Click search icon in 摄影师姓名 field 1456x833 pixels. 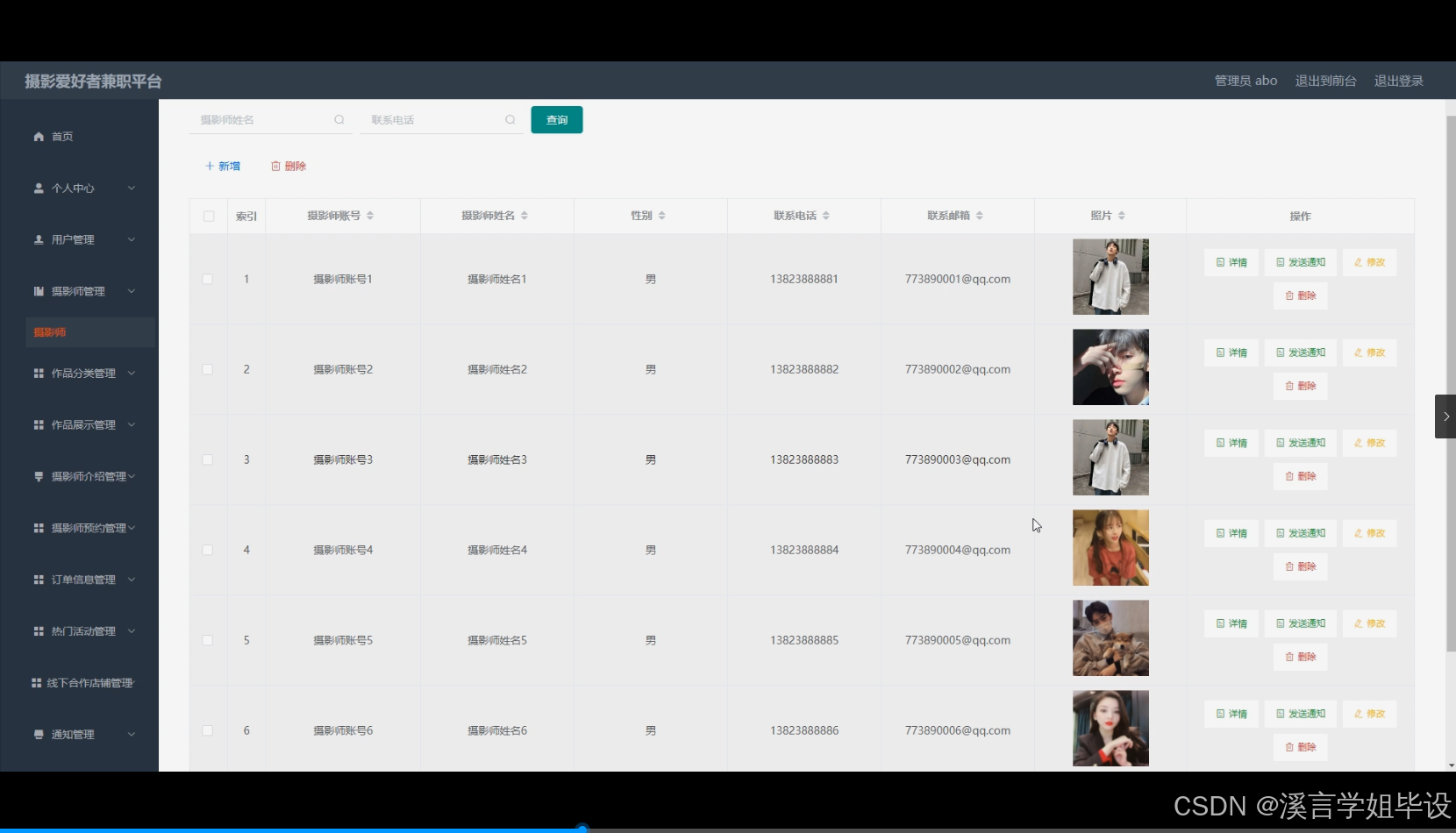coord(339,120)
